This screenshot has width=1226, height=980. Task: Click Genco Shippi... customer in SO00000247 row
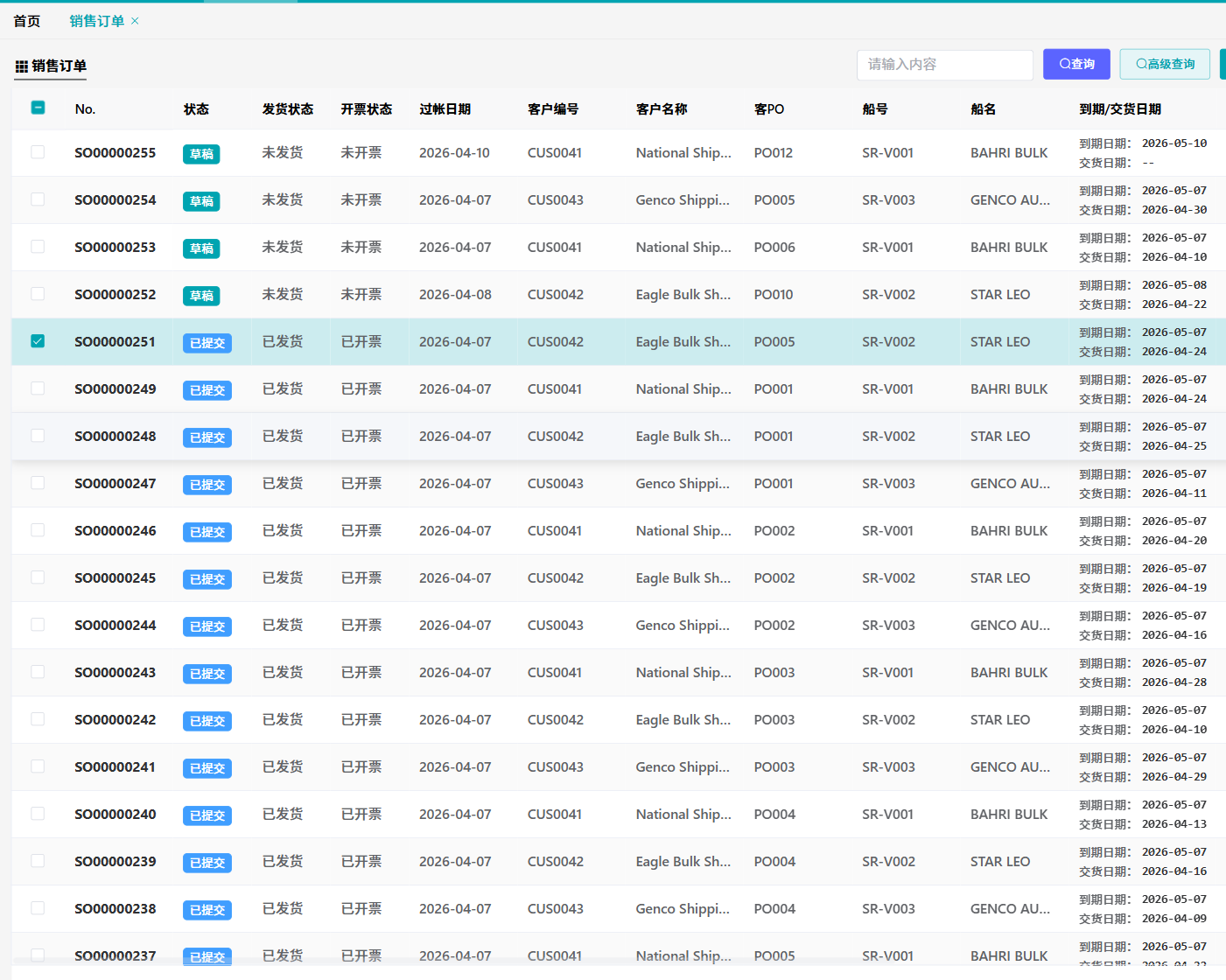click(682, 484)
